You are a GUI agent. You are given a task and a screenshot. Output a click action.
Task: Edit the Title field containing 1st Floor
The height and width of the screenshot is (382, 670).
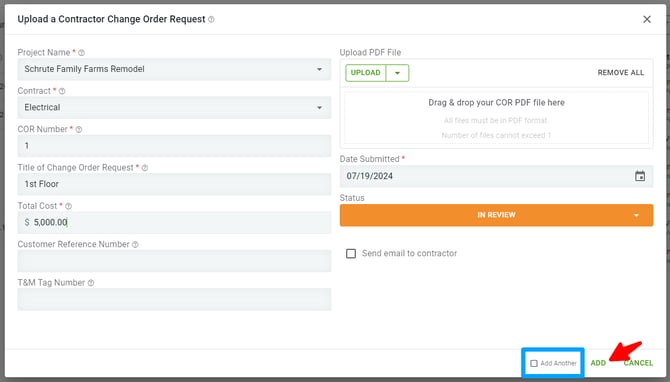coord(174,184)
